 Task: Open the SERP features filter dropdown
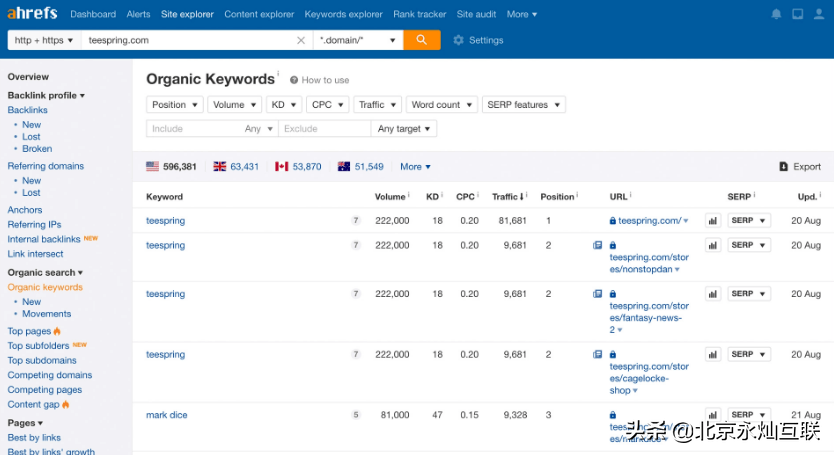(523, 105)
